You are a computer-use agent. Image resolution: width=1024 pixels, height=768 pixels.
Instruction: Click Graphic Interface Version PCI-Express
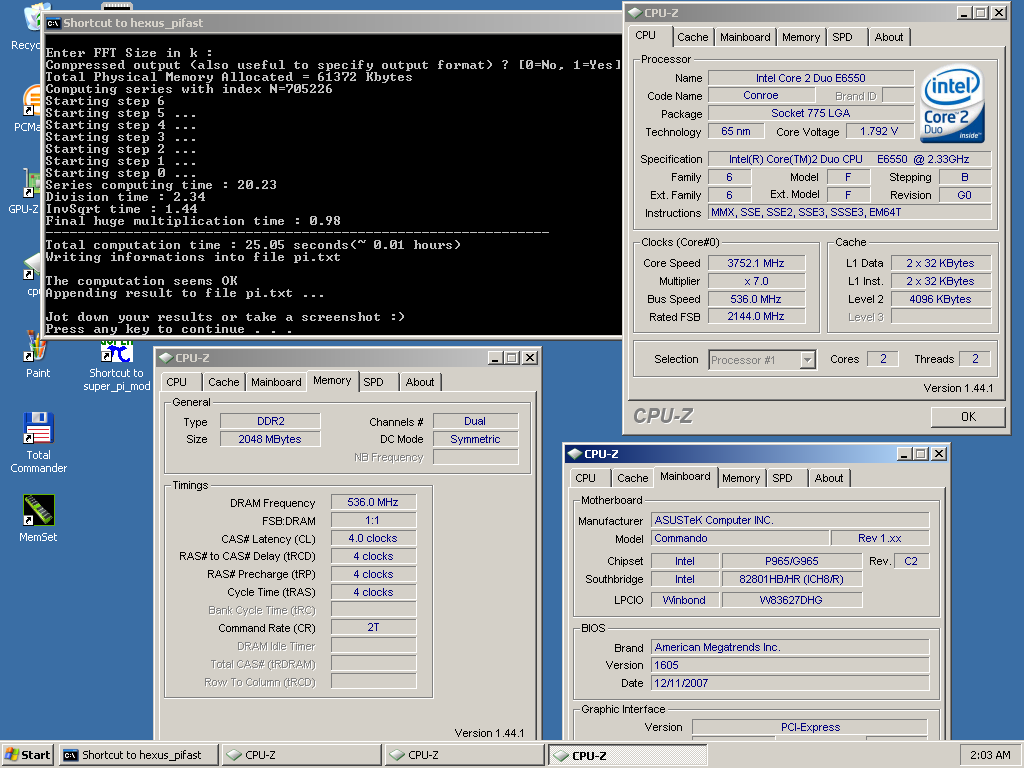(x=810, y=727)
